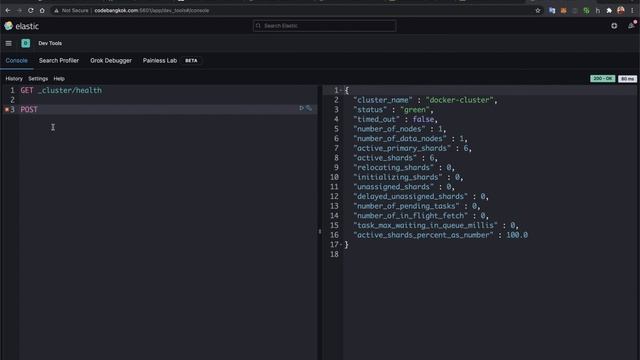Click the 80 ms response time badge
The image size is (640, 360).
(627, 78)
